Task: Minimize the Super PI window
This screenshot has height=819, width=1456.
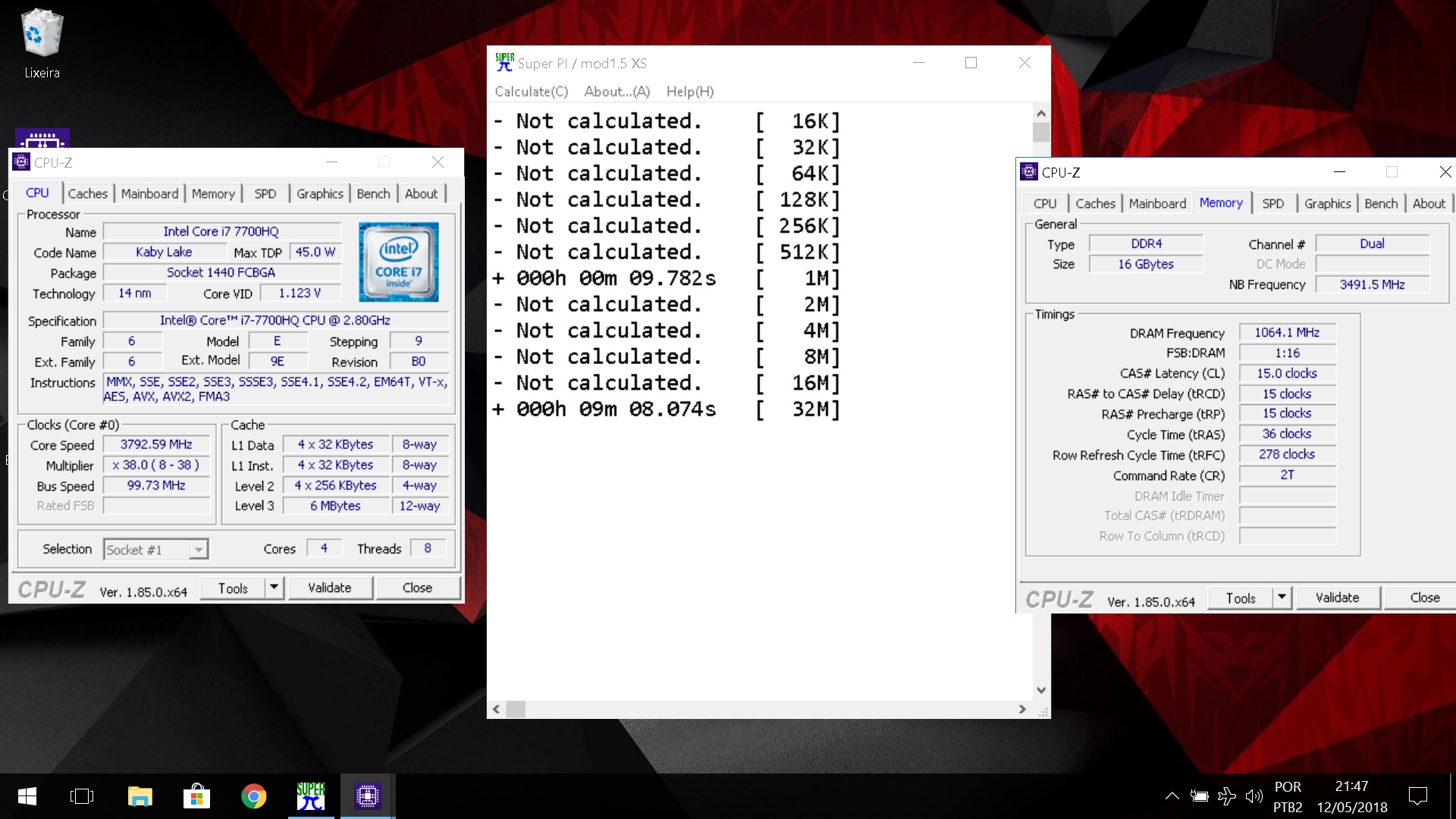Action: point(918,63)
